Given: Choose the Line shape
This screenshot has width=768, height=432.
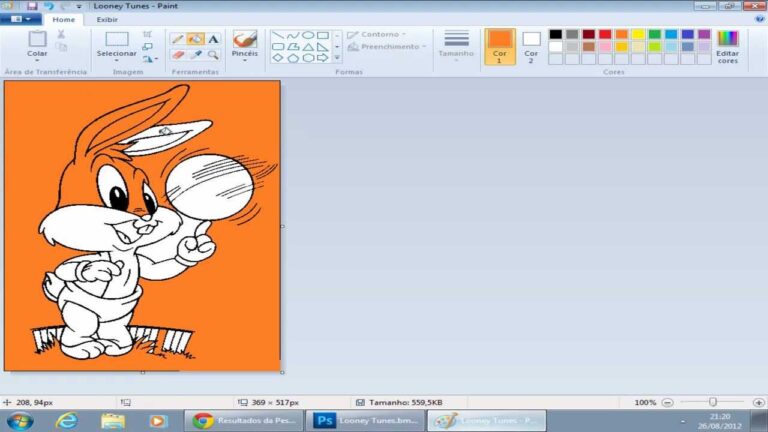Looking at the screenshot, I should point(278,35).
